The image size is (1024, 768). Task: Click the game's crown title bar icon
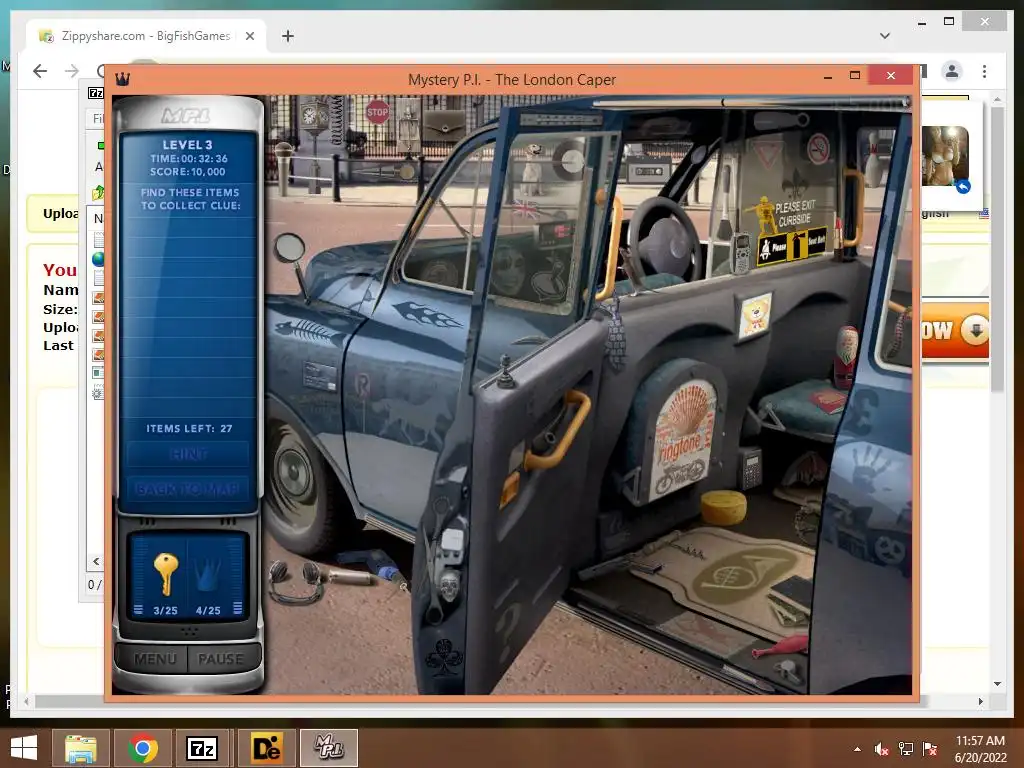click(x=123, y=80)
